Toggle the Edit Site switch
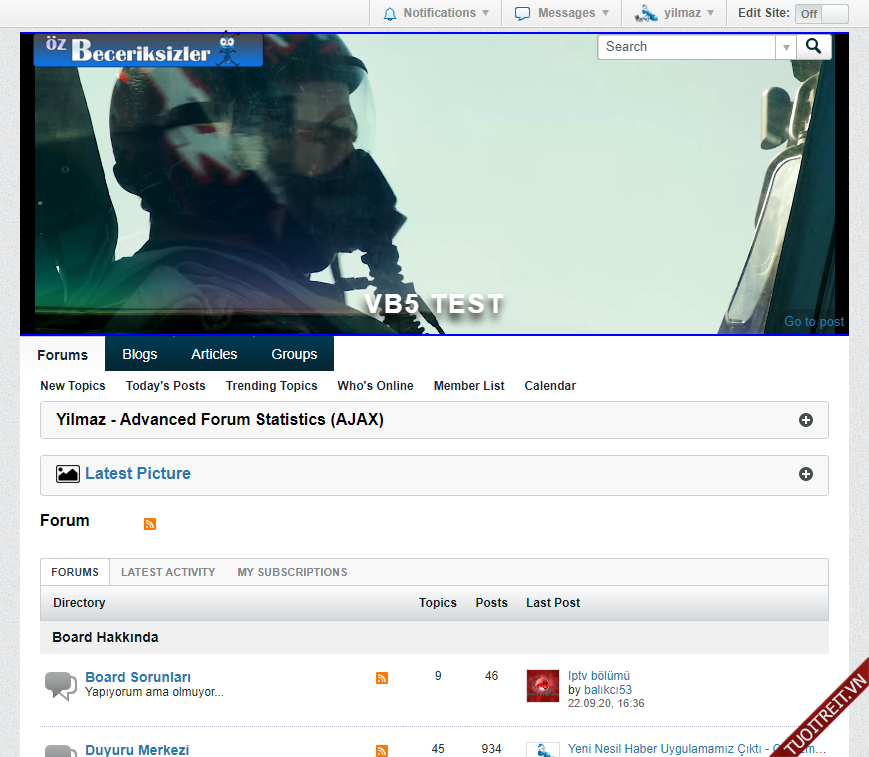The width and height of the screenshot is (869, 757). pyautogui.click(x=821, y=13)
